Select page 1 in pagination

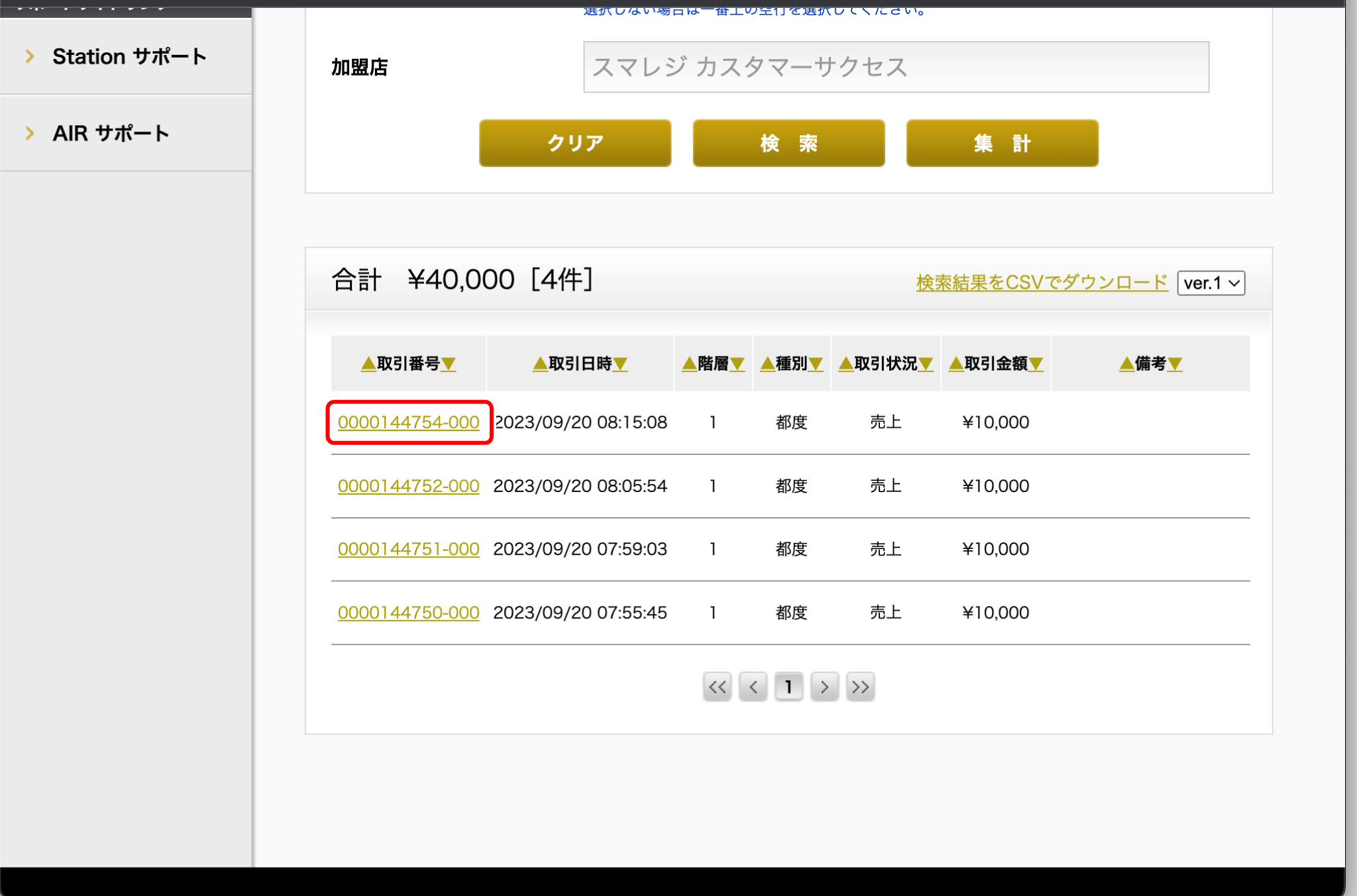click(x=788, y=687)
